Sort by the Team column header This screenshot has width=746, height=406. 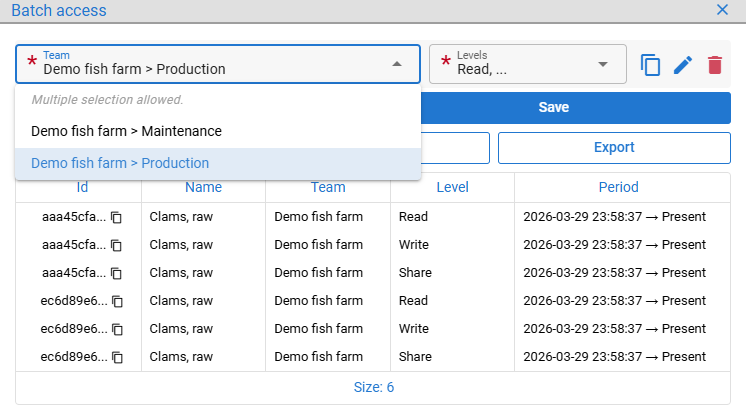tap(328, 187)
